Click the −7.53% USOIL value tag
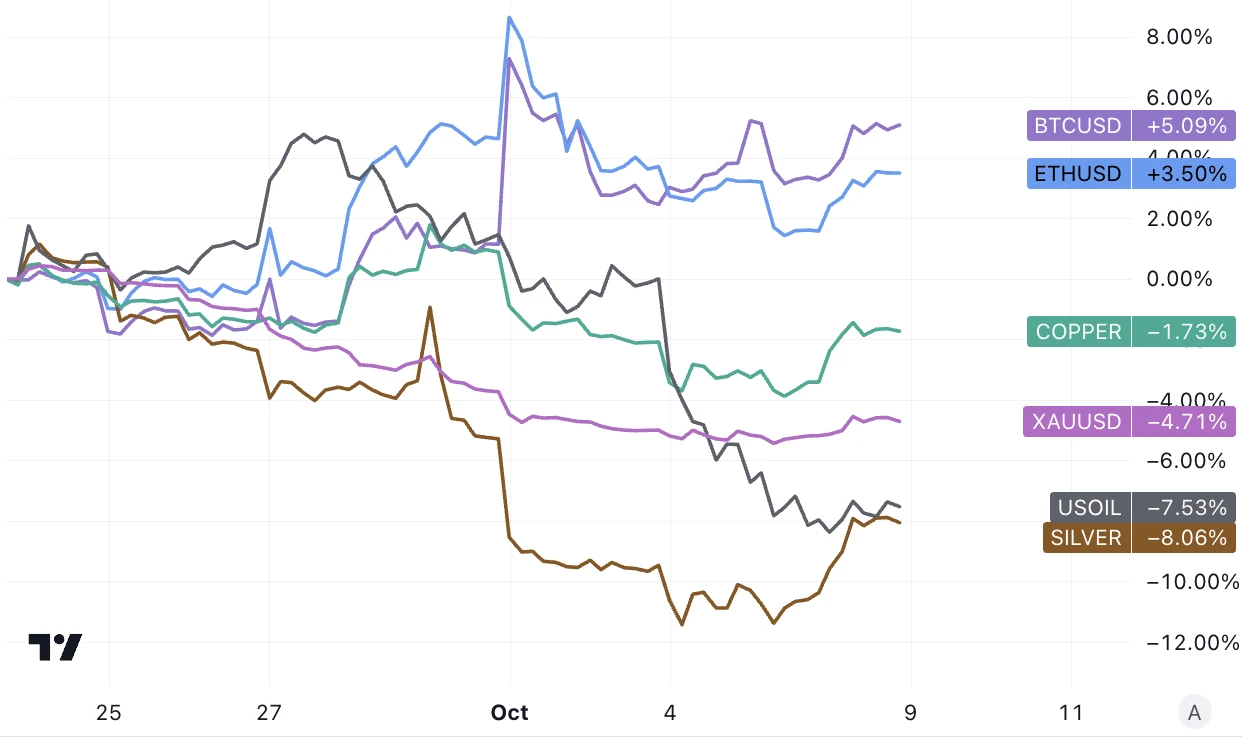 coord(1184,508)
